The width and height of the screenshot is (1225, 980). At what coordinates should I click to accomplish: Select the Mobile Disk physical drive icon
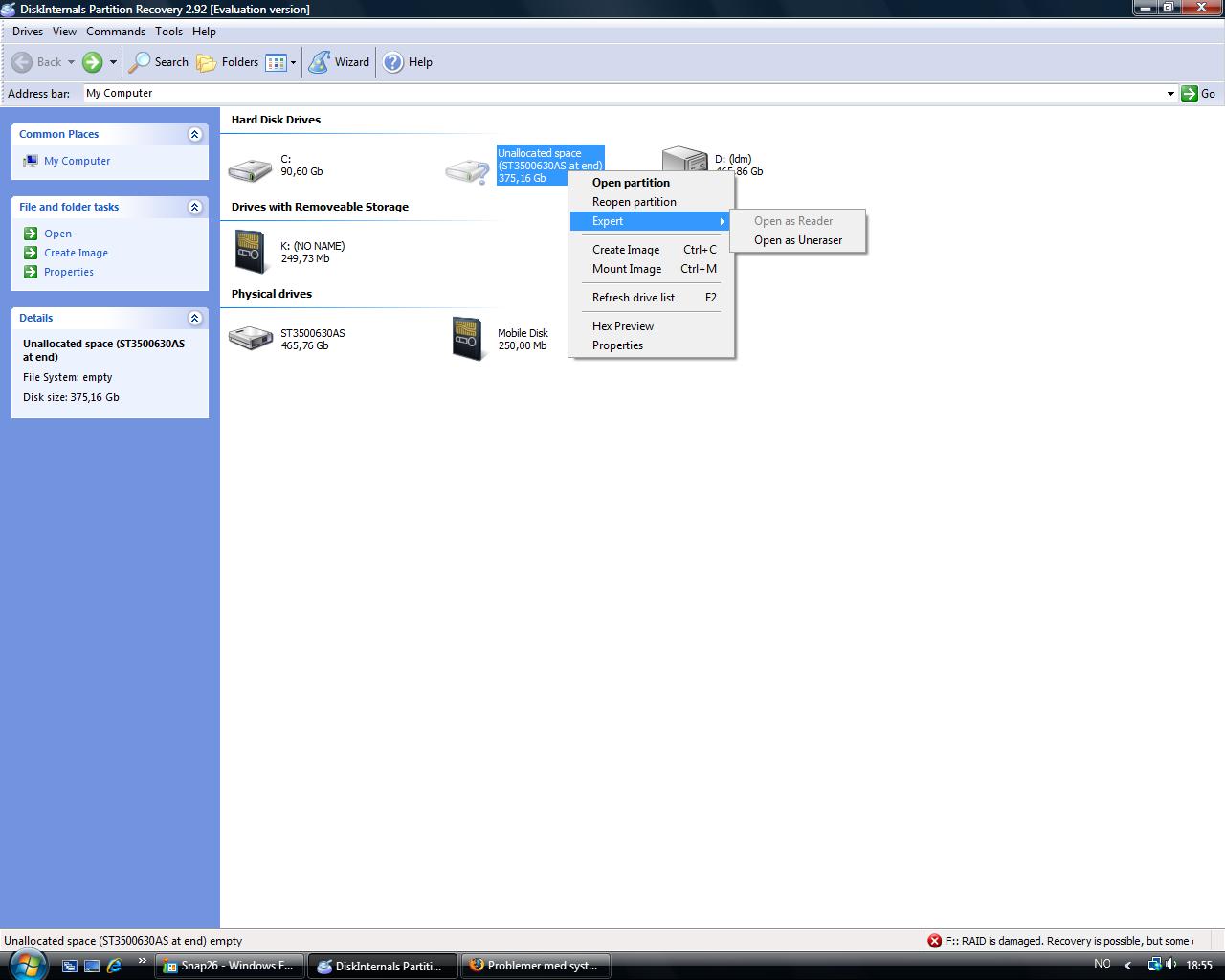click(x=468, y=339)
